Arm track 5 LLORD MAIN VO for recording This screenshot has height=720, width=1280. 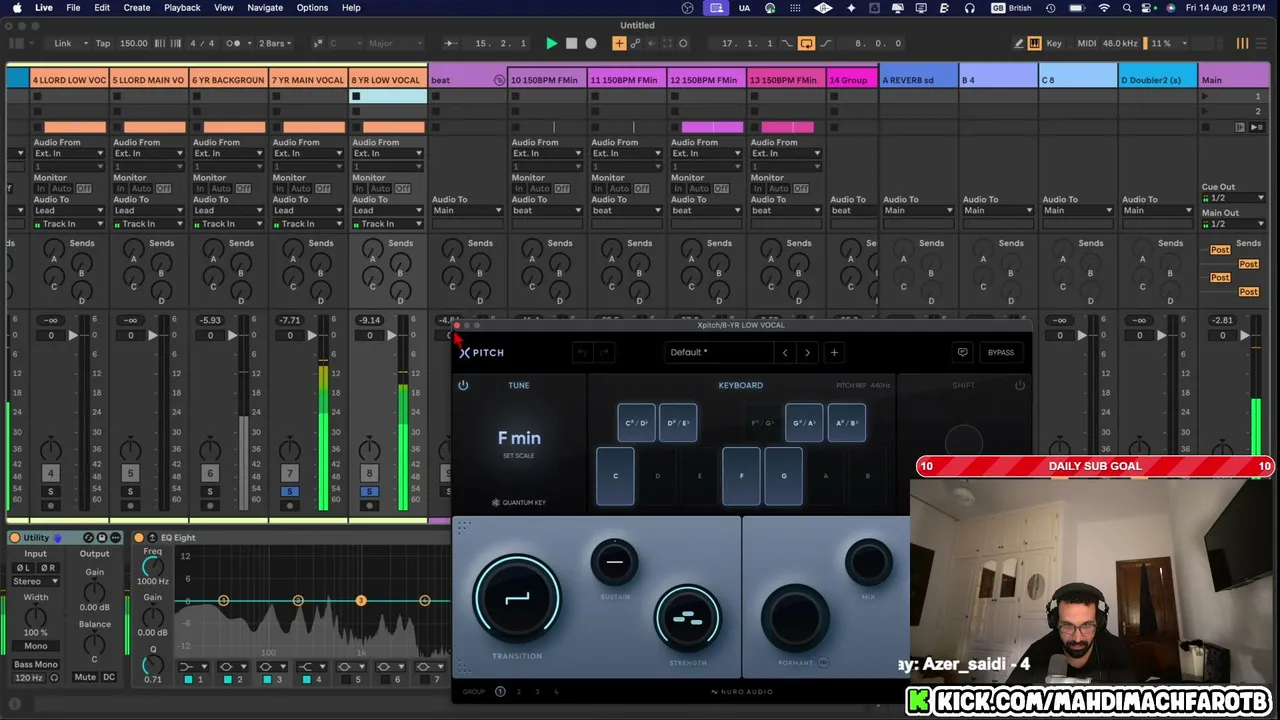pyautogui.click(x=130, y=505)
